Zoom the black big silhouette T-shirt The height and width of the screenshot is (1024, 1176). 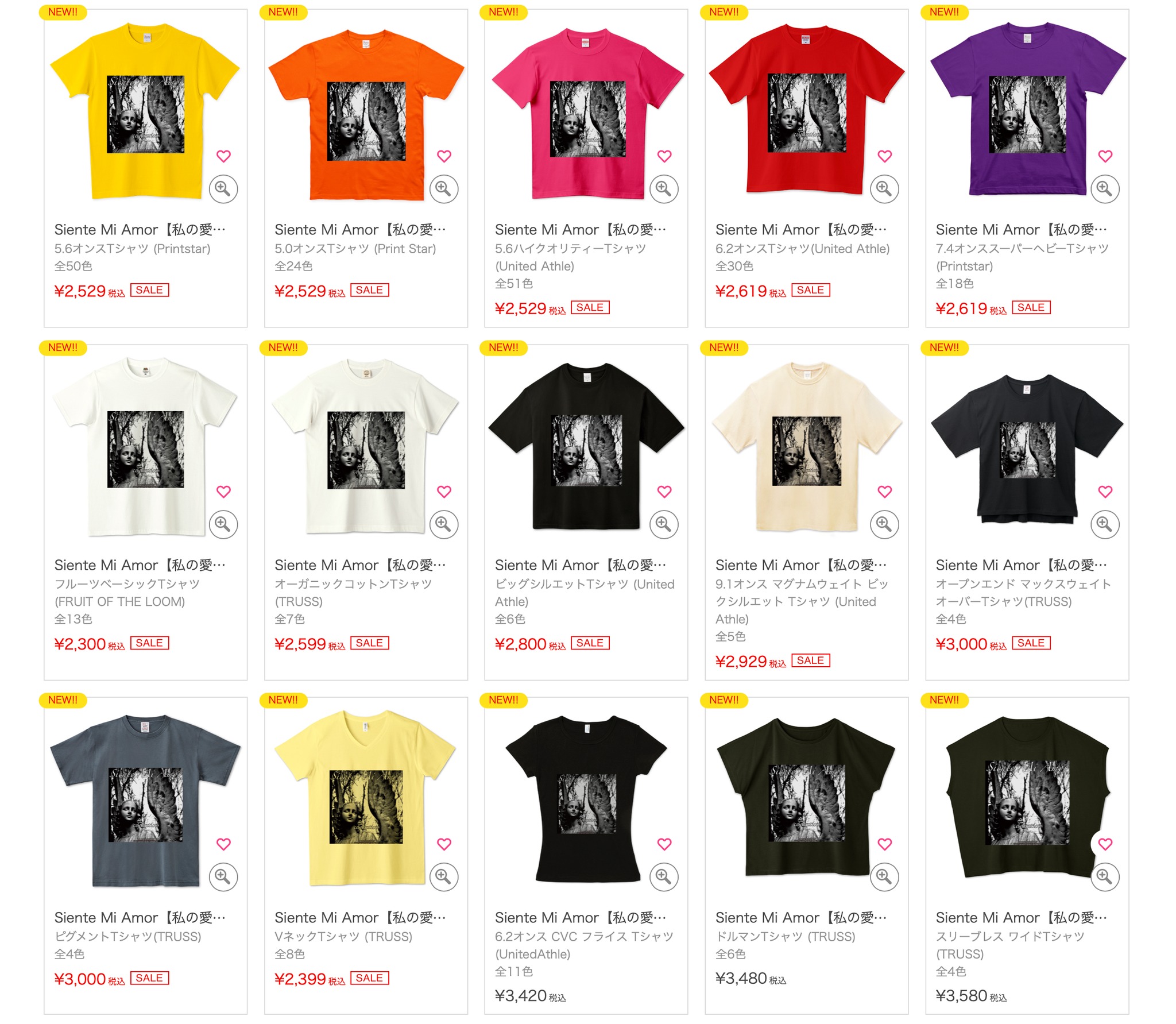point(664,524)
